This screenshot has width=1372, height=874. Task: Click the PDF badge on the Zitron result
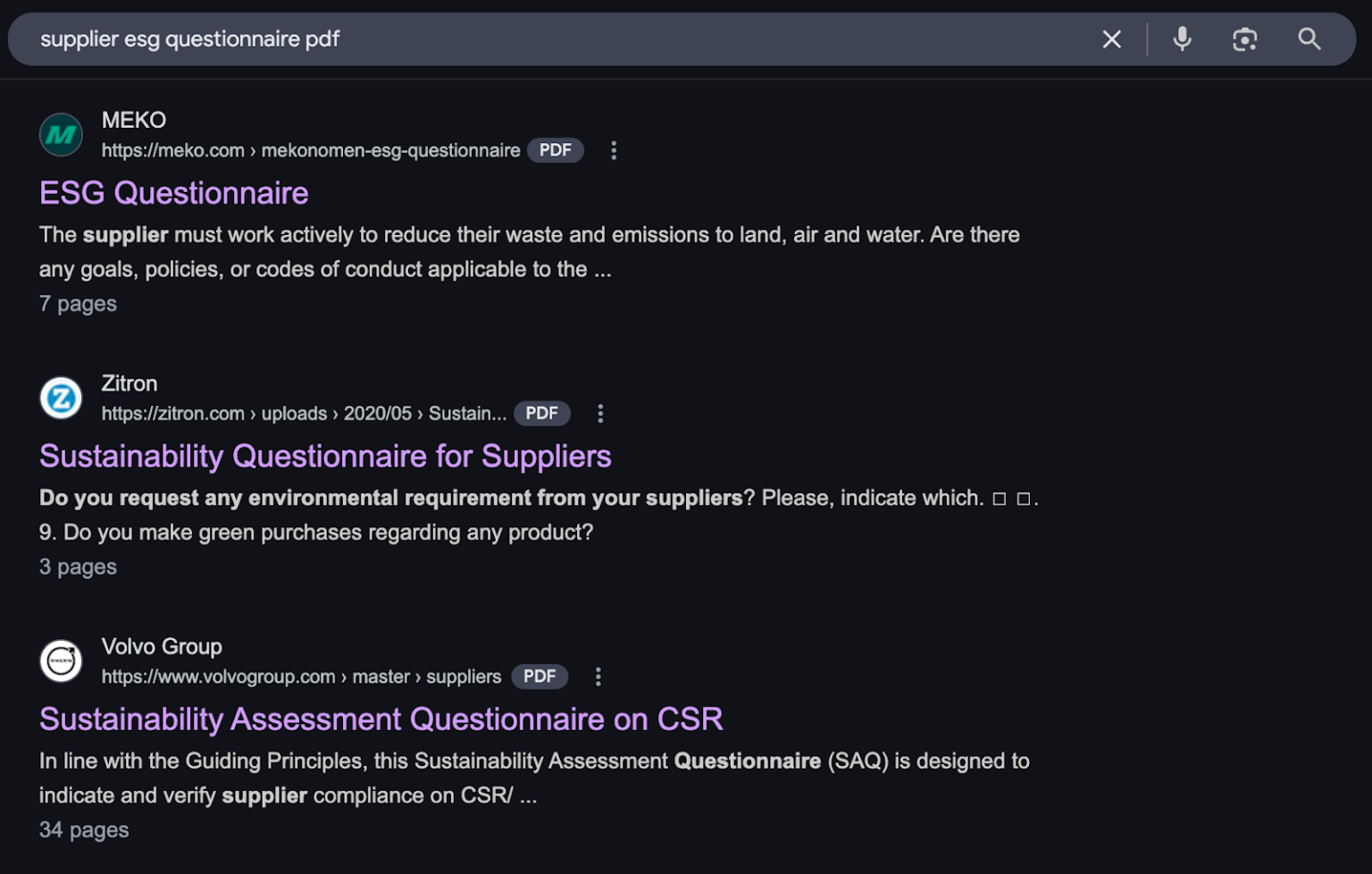[x=541, y=413]
